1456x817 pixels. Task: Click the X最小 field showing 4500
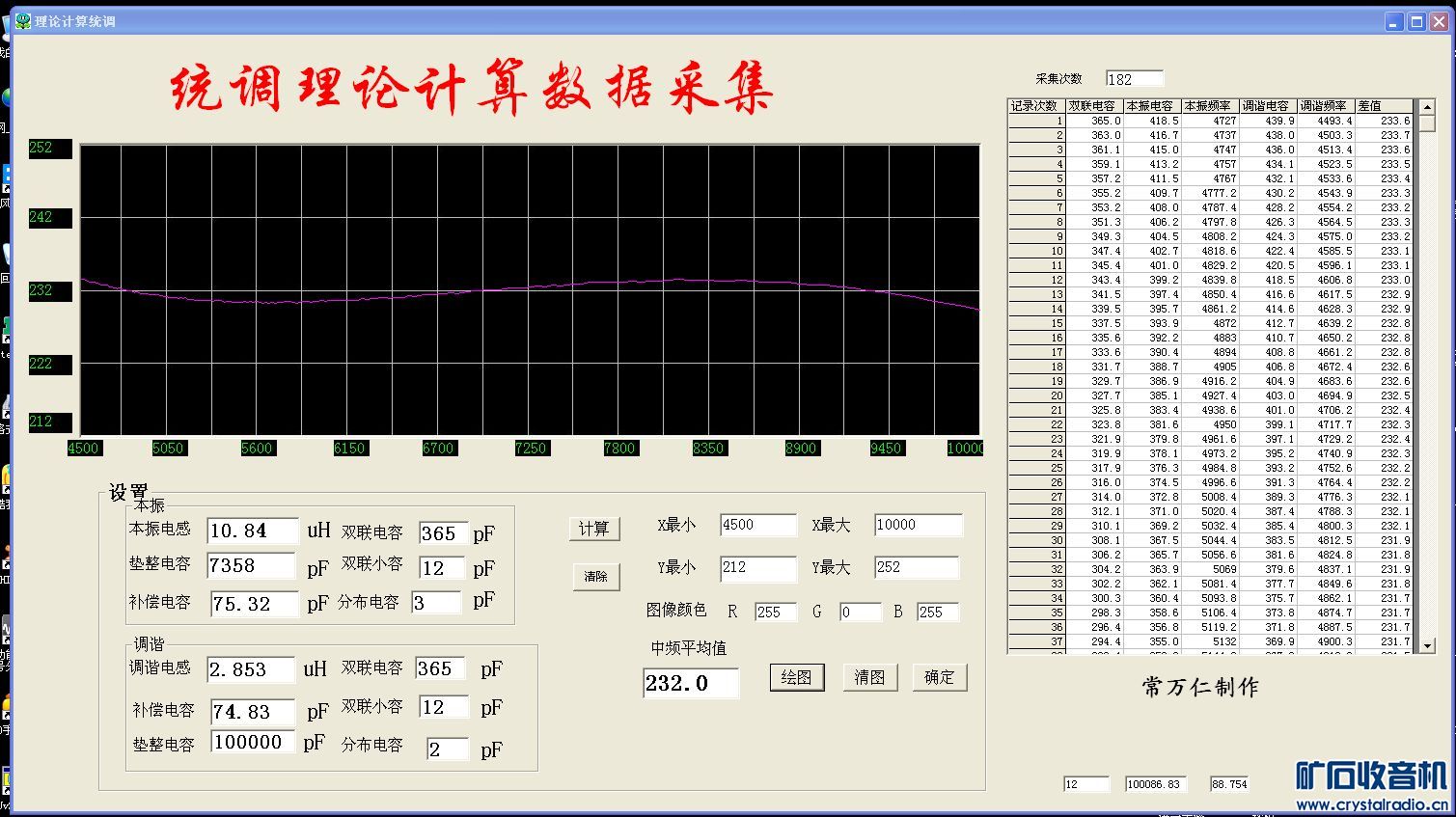[758, 525]
